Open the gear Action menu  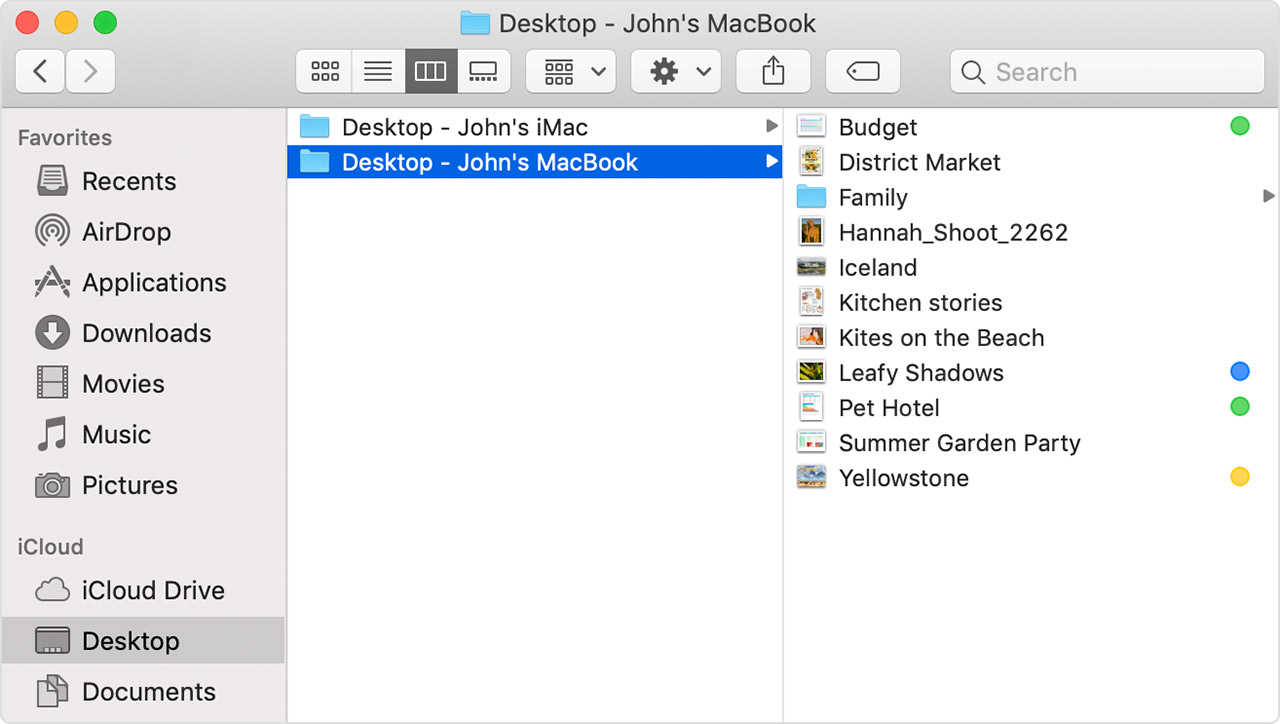[676, 71]
